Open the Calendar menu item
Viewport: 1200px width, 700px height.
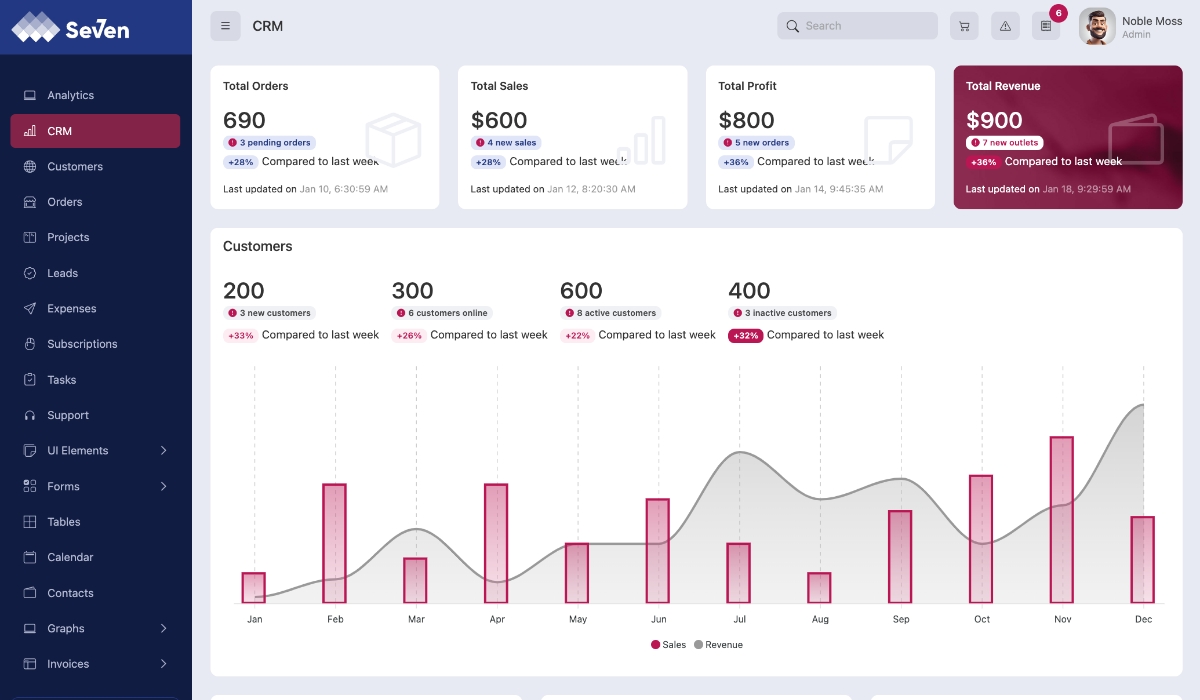pyautogui.click(x=95, y=557)
